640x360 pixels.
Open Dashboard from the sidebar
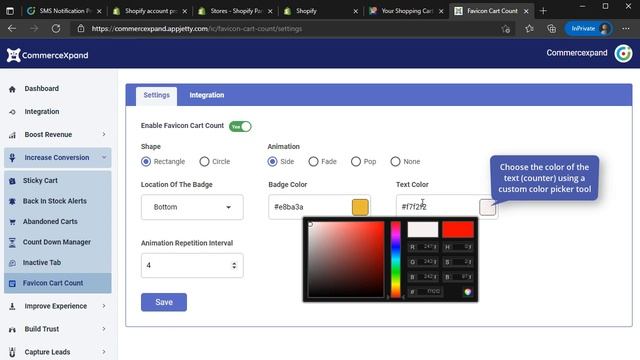pyautogui.click(x=41, y=89)
